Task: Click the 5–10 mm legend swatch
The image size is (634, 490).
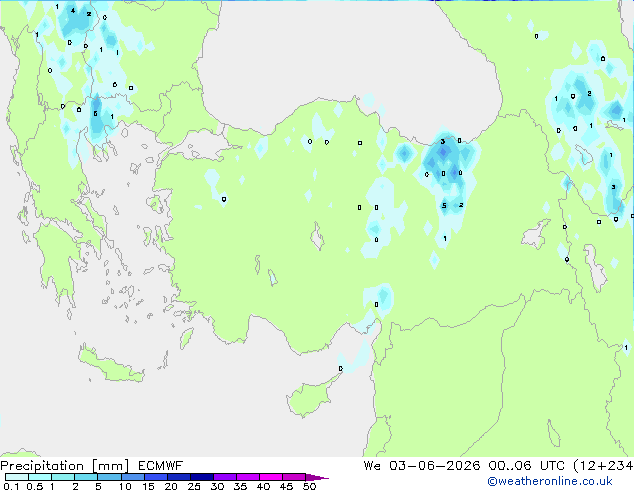Action: click(109, 477)
